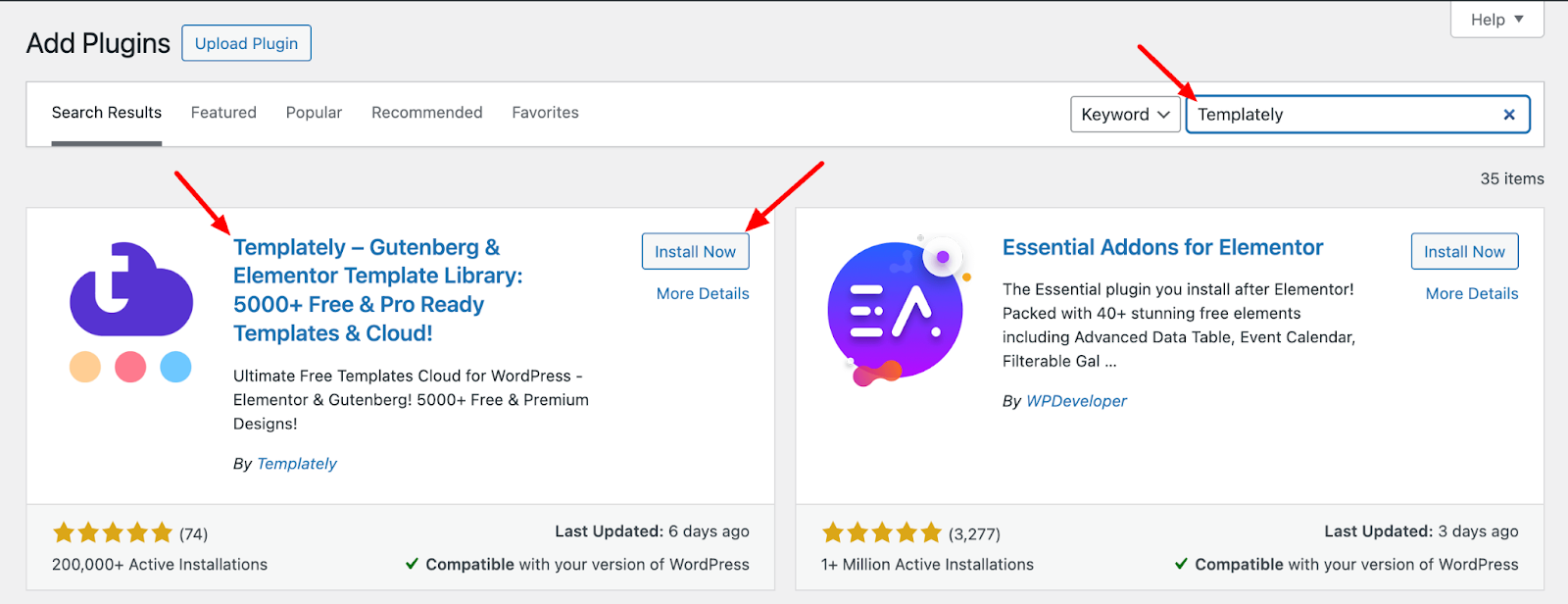Click the 1+ Million Active Installations text
This screenshot has width=1568, height=604.
927,565
